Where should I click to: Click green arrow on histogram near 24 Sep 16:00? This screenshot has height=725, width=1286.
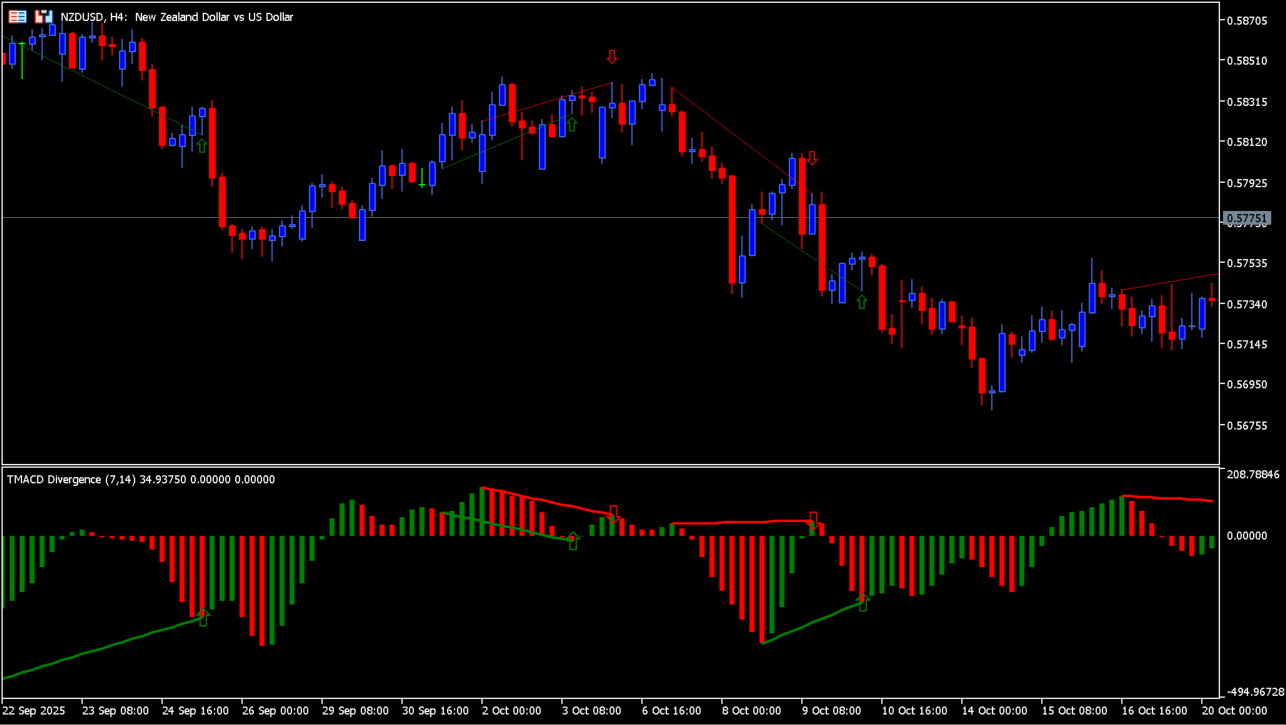point(203,618)
